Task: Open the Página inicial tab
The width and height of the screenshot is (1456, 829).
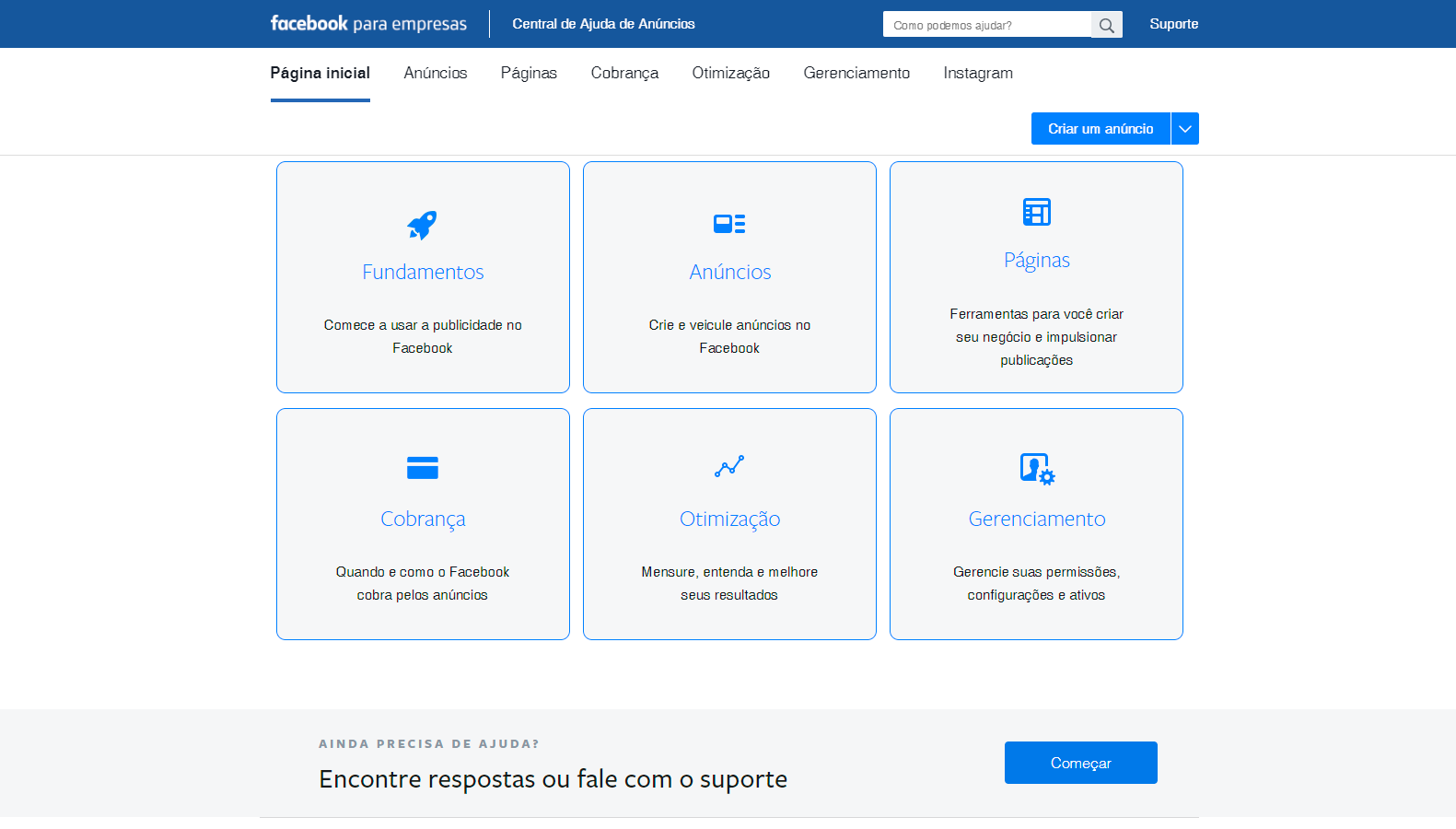Action: (x=320, y=73)
